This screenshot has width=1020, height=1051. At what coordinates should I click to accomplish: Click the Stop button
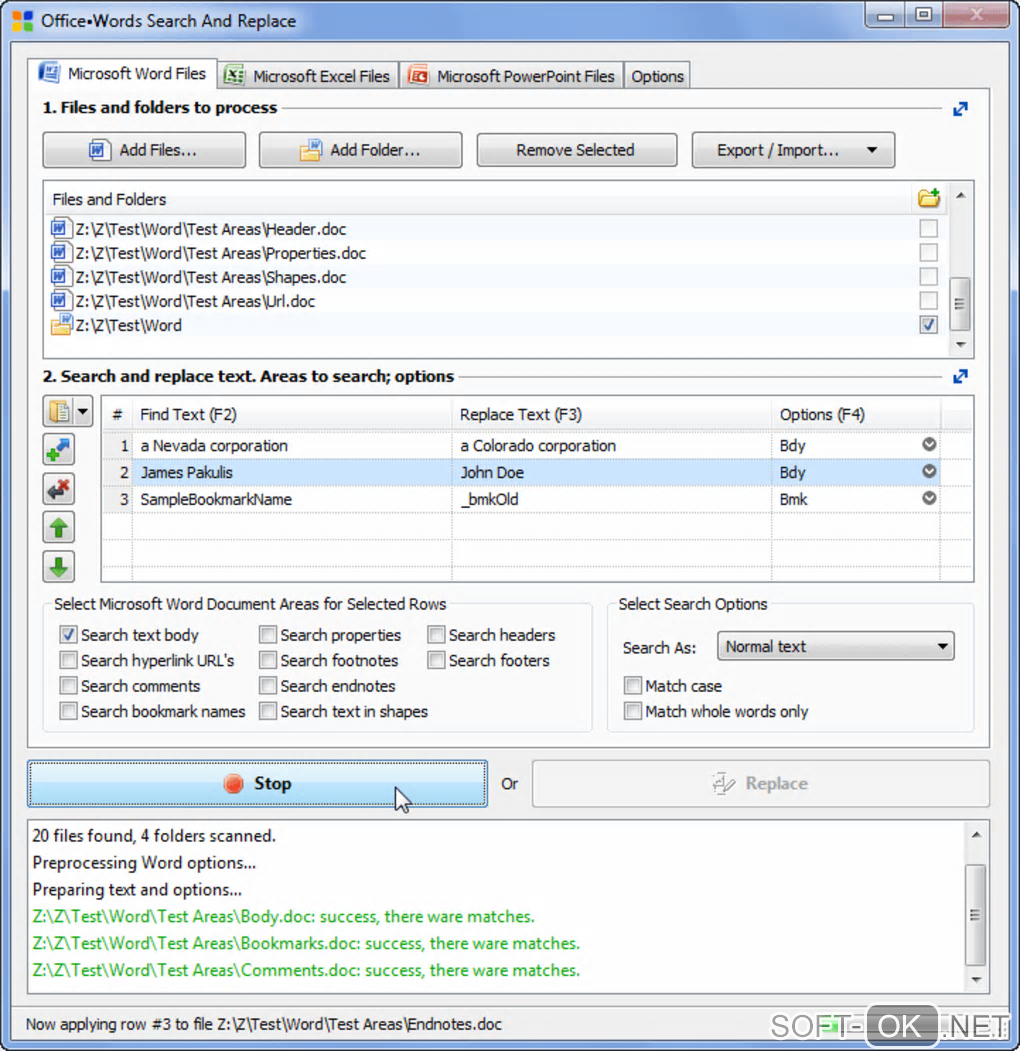pyautogui.click(x=257, y=783)
